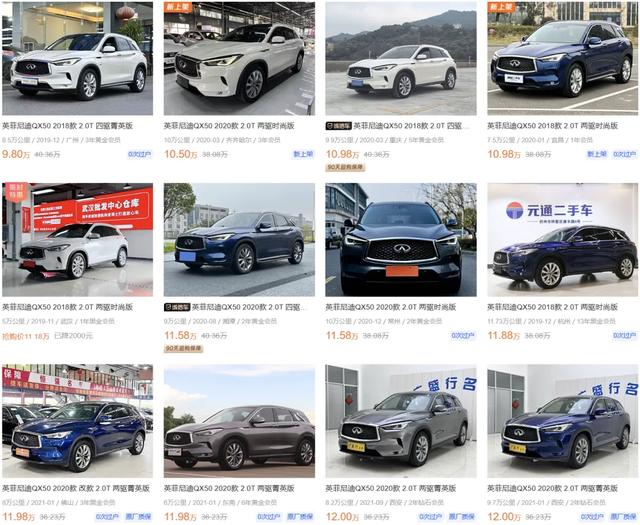This screenshot has width=640, height=525.
Task: Click the 90天回购保障 label under the 10.98万 price
Action: (x=345, y=167)
